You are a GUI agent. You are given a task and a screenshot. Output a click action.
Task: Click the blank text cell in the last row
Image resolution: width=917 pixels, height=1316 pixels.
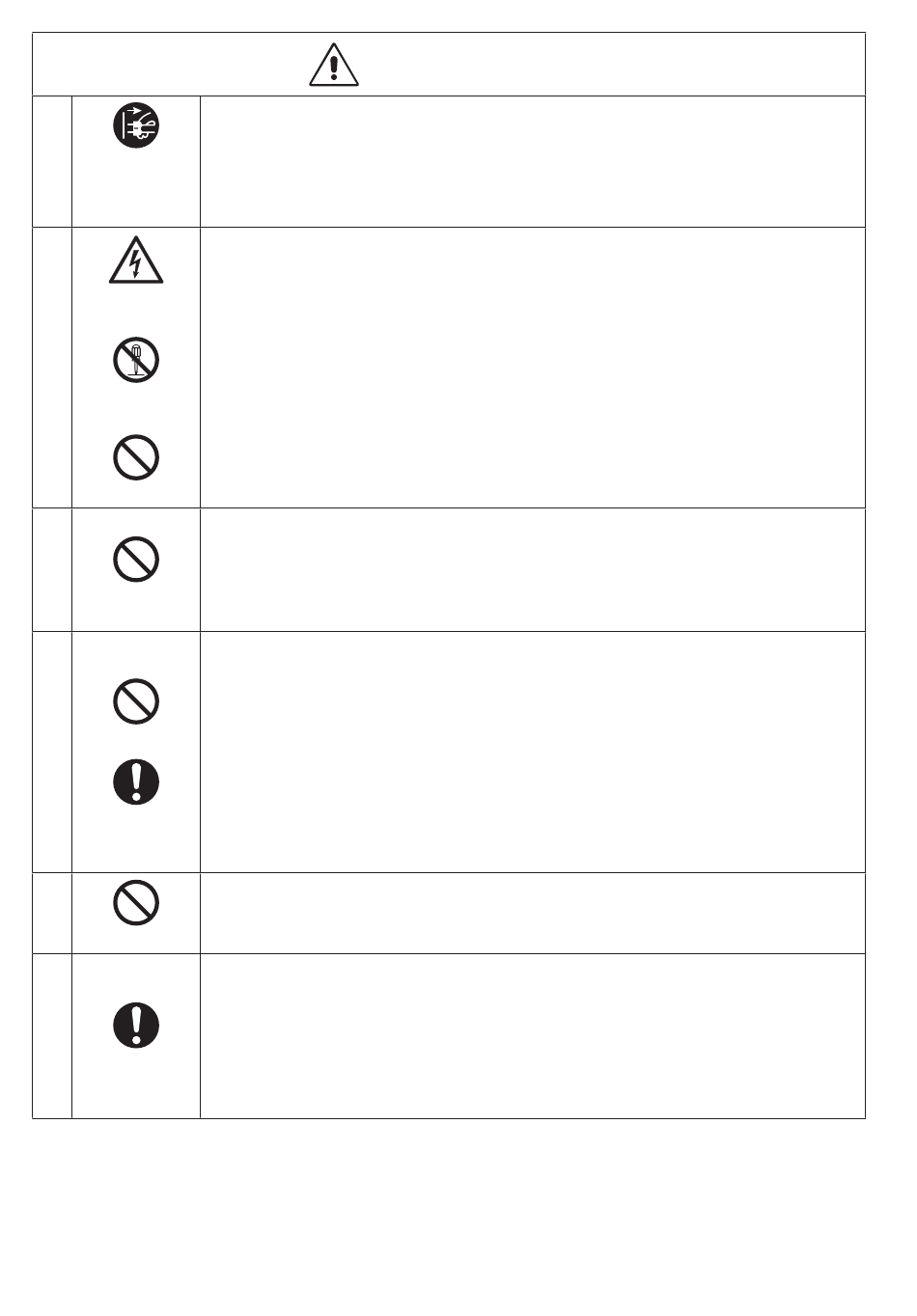click(x=532, y=1036)
